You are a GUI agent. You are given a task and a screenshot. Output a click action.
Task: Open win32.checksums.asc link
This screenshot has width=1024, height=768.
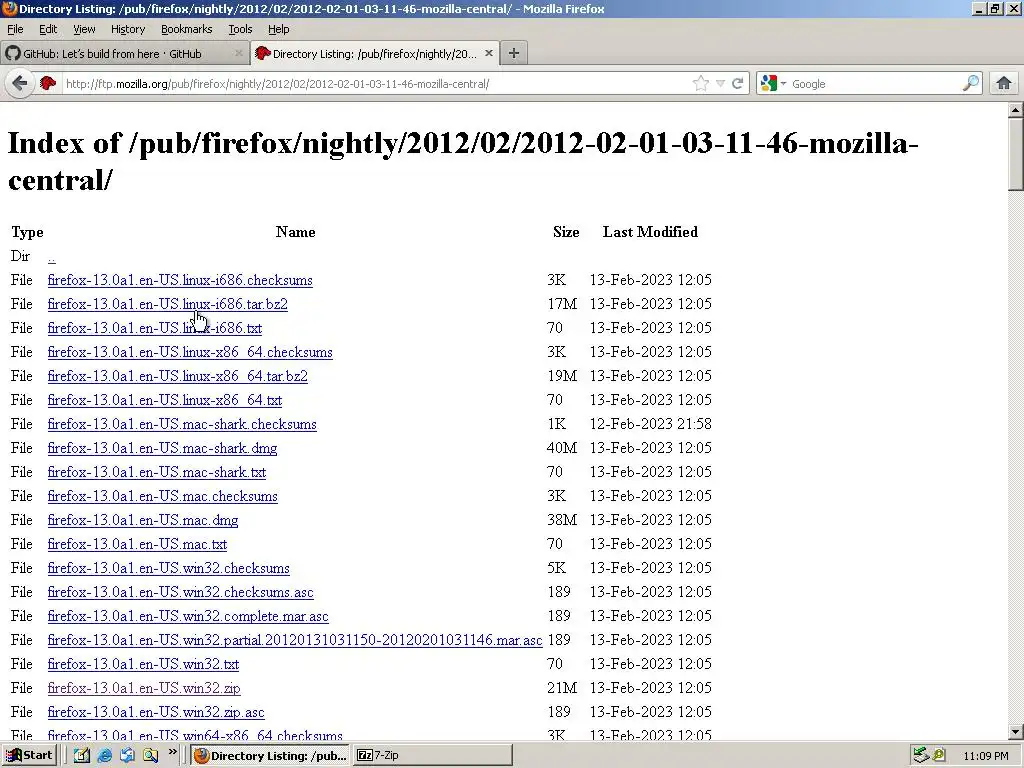click(180, 592)
